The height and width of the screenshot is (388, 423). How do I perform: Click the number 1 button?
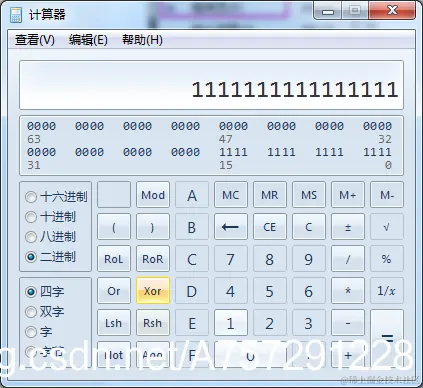tap(231, 323)
